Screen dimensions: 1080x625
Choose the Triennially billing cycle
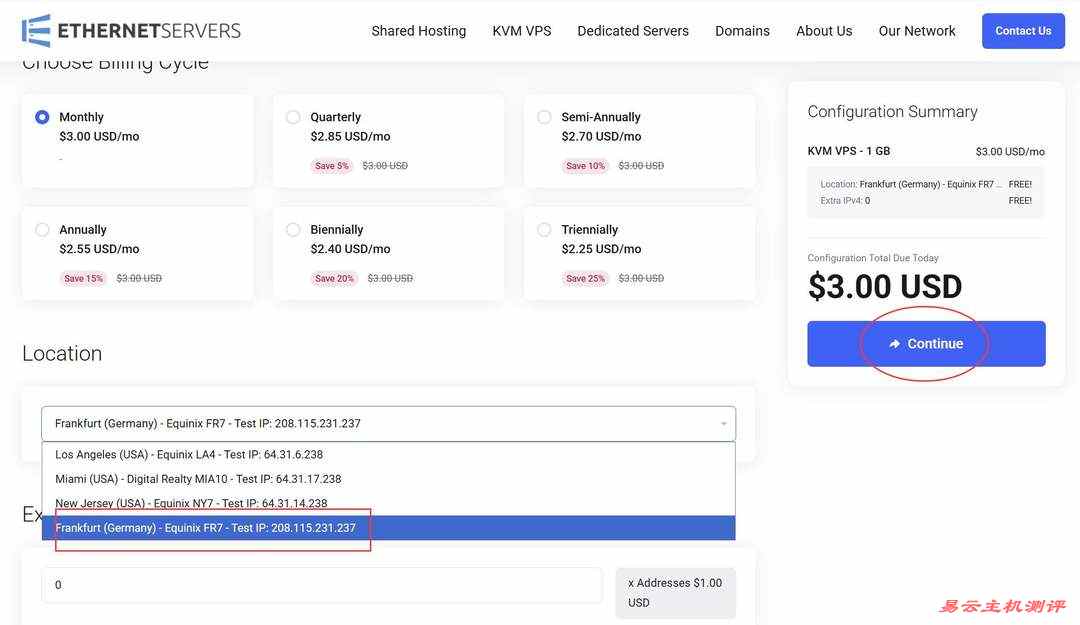coord(544,229)
